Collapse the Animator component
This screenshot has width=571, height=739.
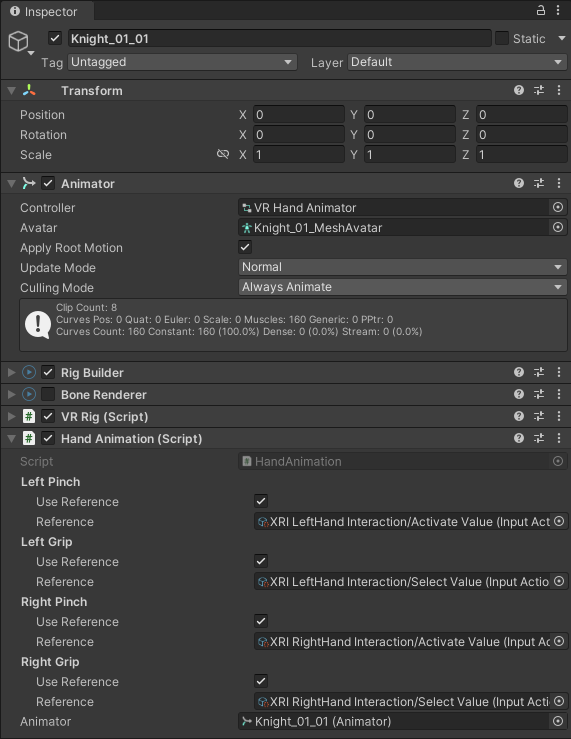tap(12, 183)
